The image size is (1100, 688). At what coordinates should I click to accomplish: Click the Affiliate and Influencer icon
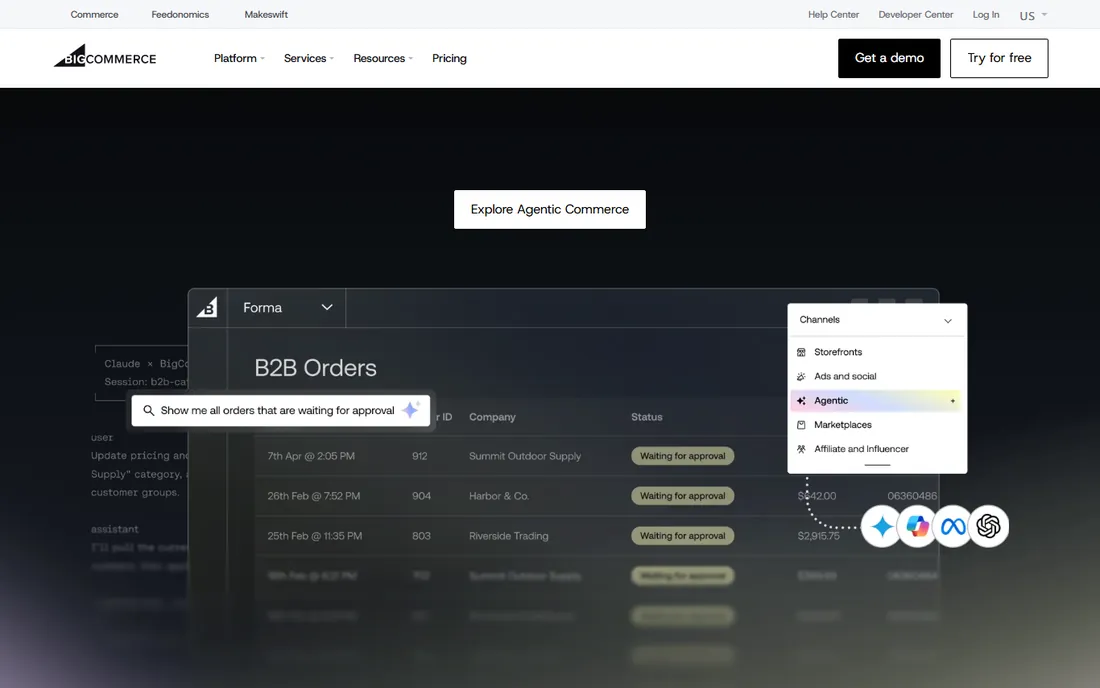[801, 449]
